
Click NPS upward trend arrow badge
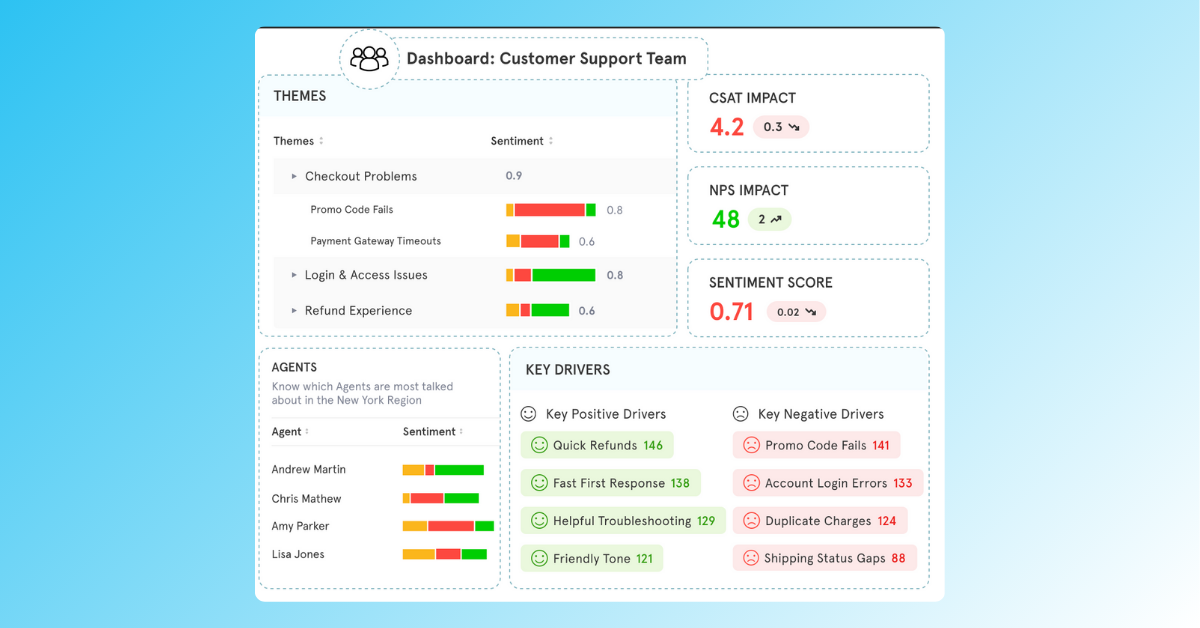point(769,219)
